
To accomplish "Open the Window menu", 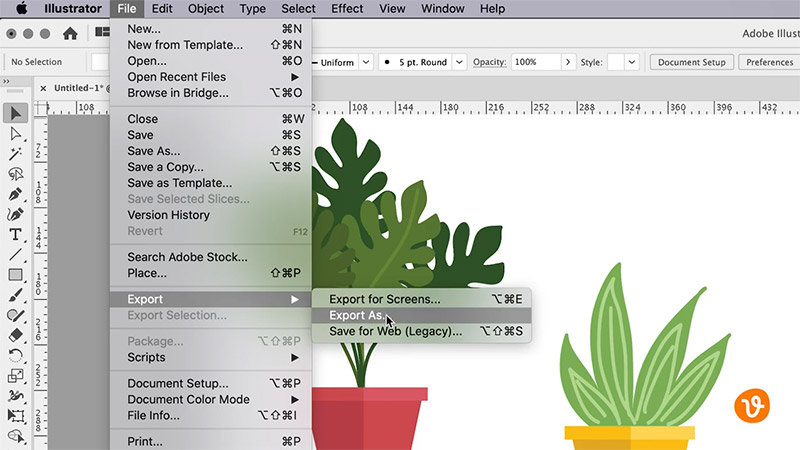I will point(442,9).
